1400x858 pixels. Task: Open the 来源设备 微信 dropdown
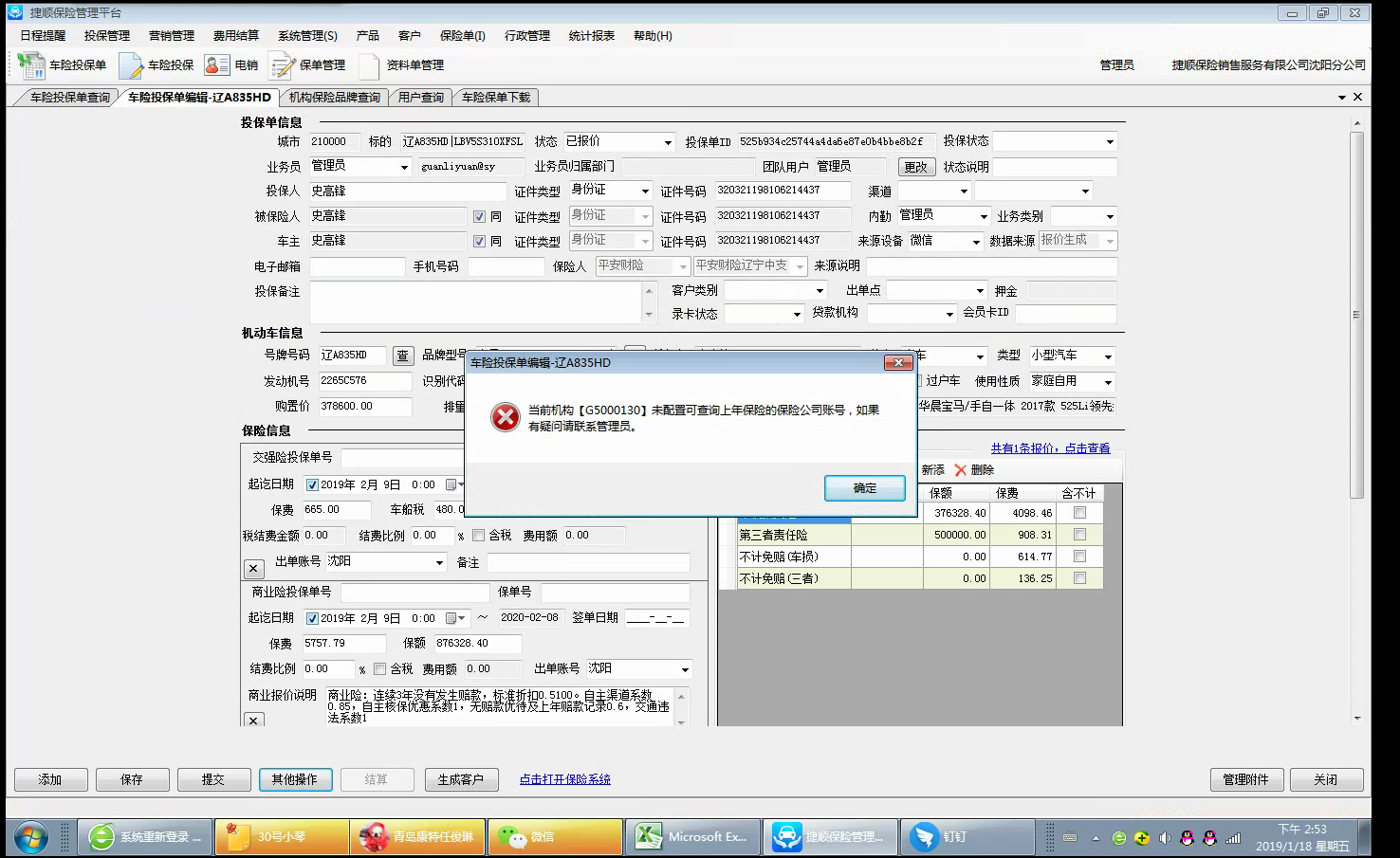click(975, 242)
